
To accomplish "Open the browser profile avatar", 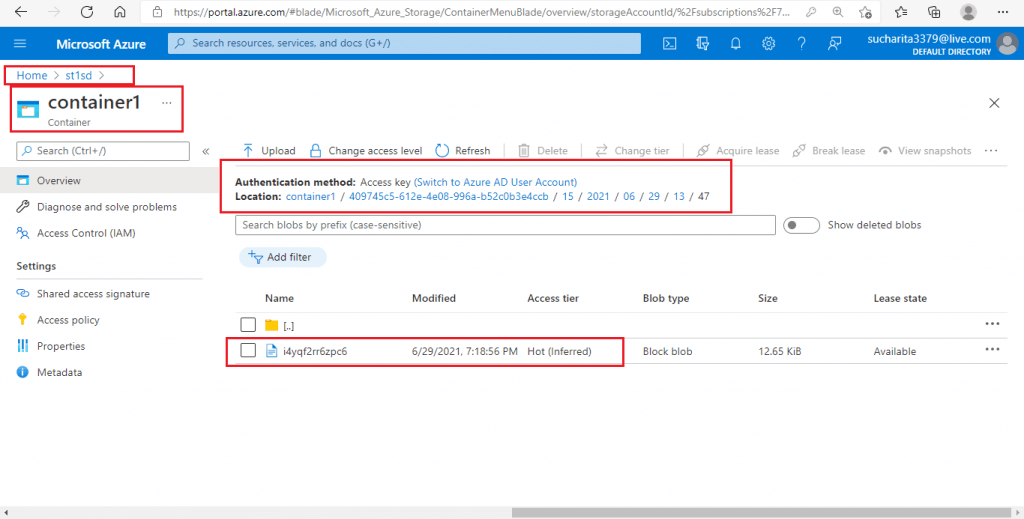I will (969, 12).
